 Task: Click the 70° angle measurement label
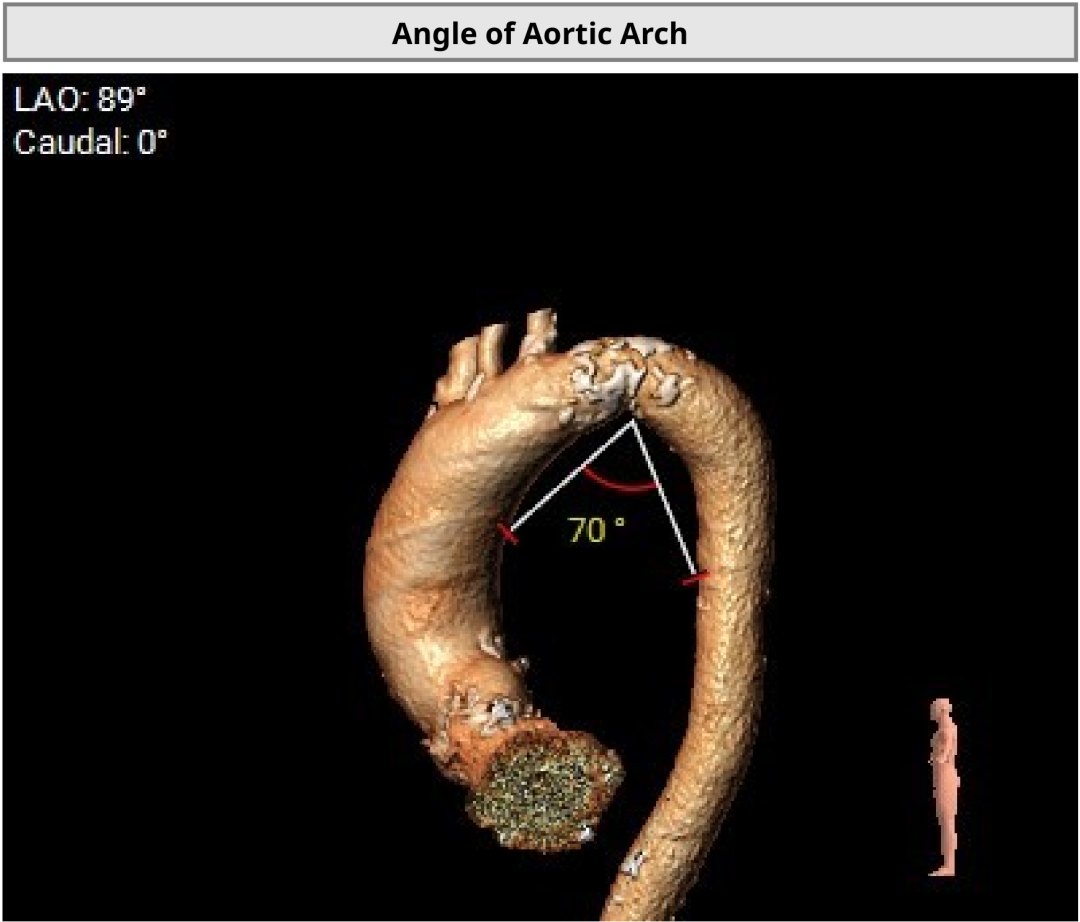pyautogui.click(x=596, y=531)
